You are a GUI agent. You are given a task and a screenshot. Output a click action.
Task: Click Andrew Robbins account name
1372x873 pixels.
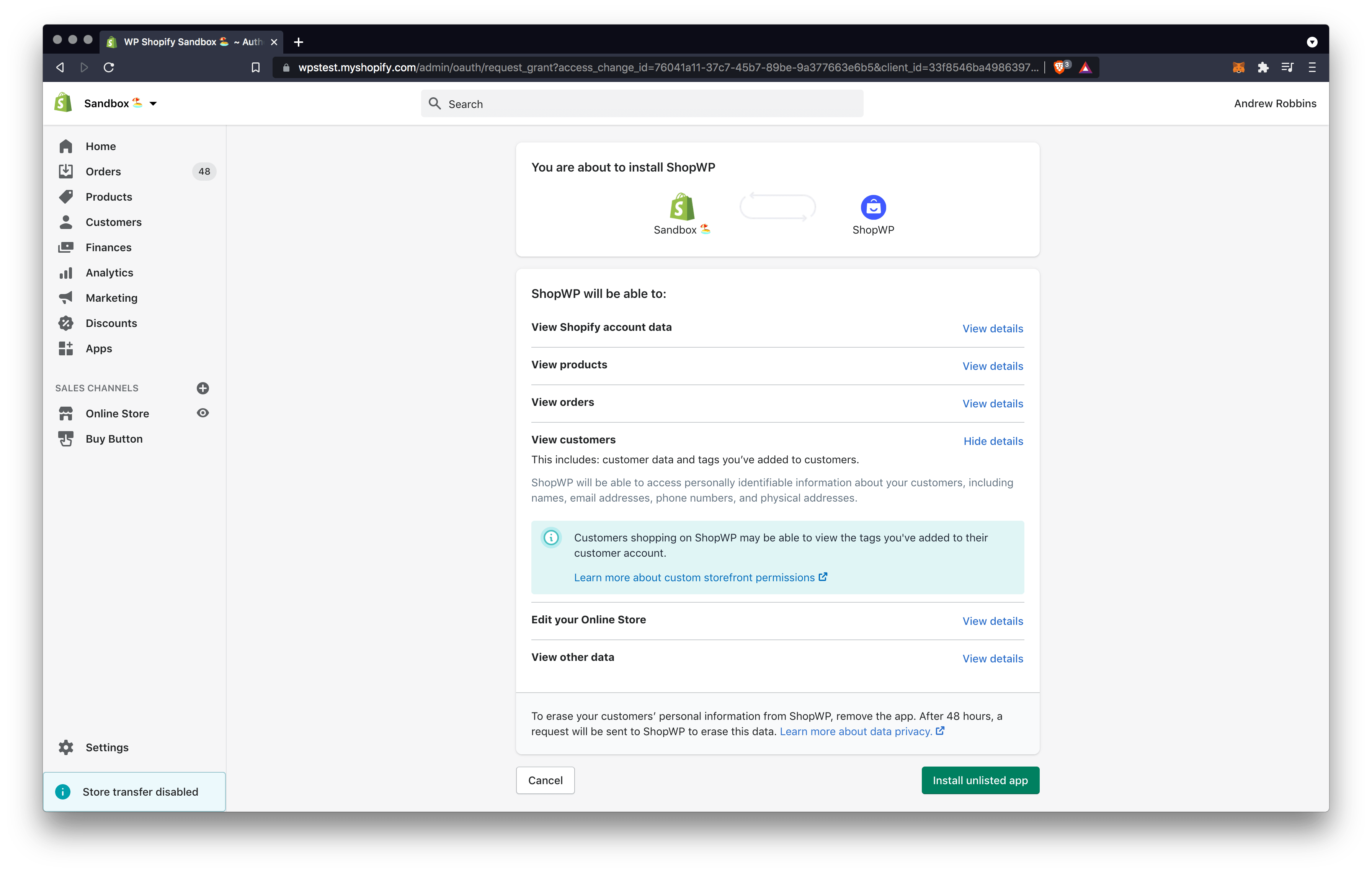coord(1275,103)
